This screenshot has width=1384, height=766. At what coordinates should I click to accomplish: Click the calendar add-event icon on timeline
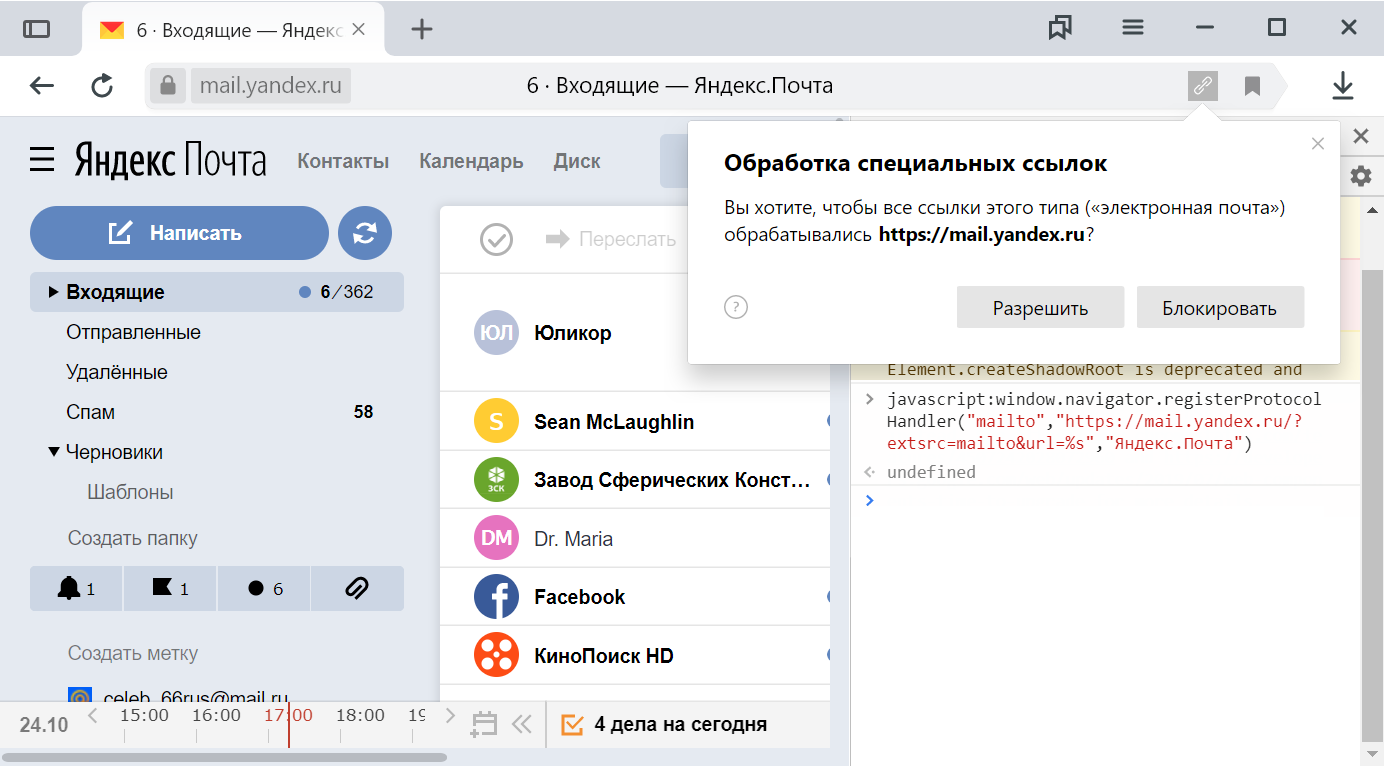point(484,724)
